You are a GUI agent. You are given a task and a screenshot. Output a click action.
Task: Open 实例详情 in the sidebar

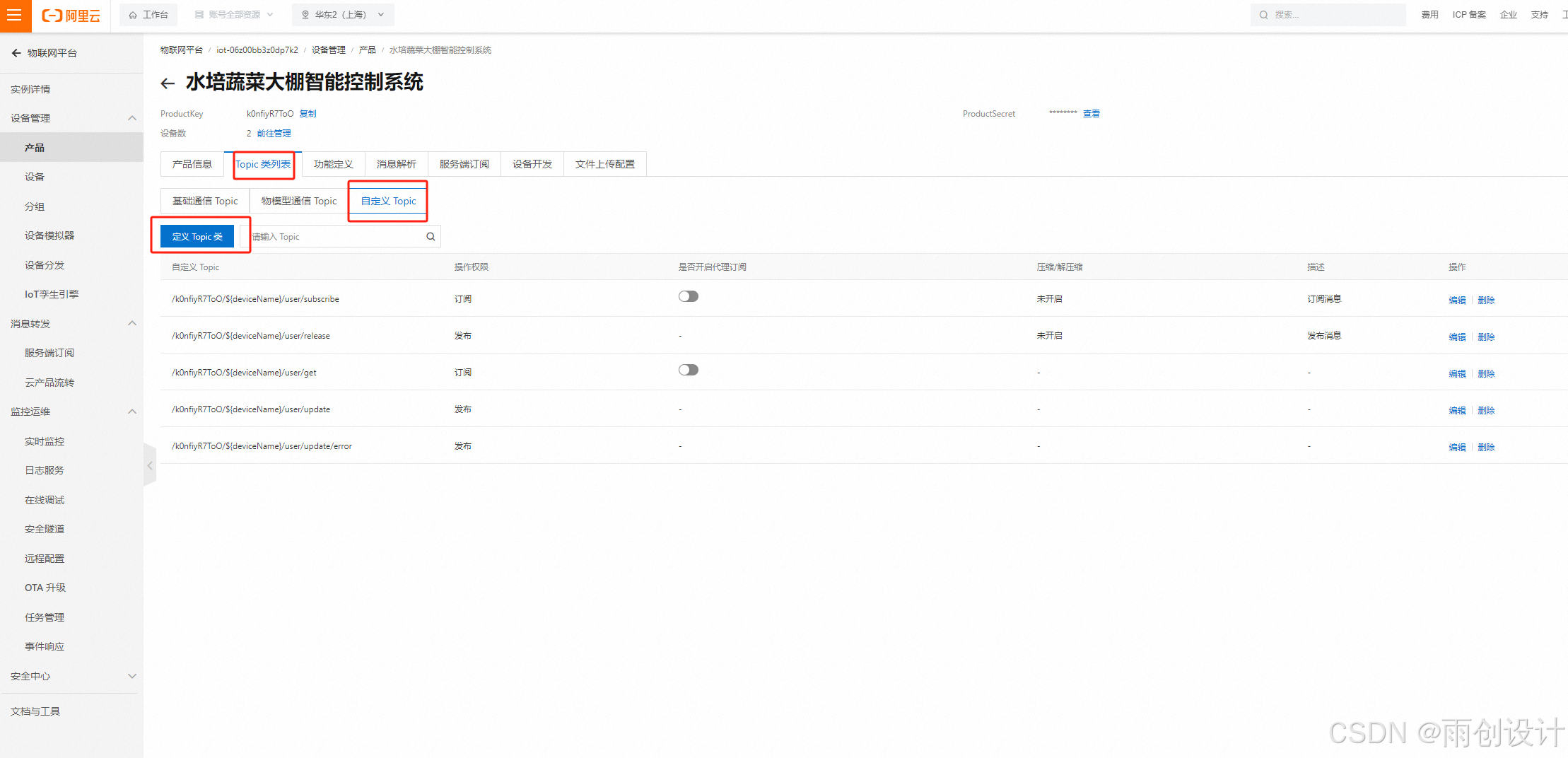30,89
